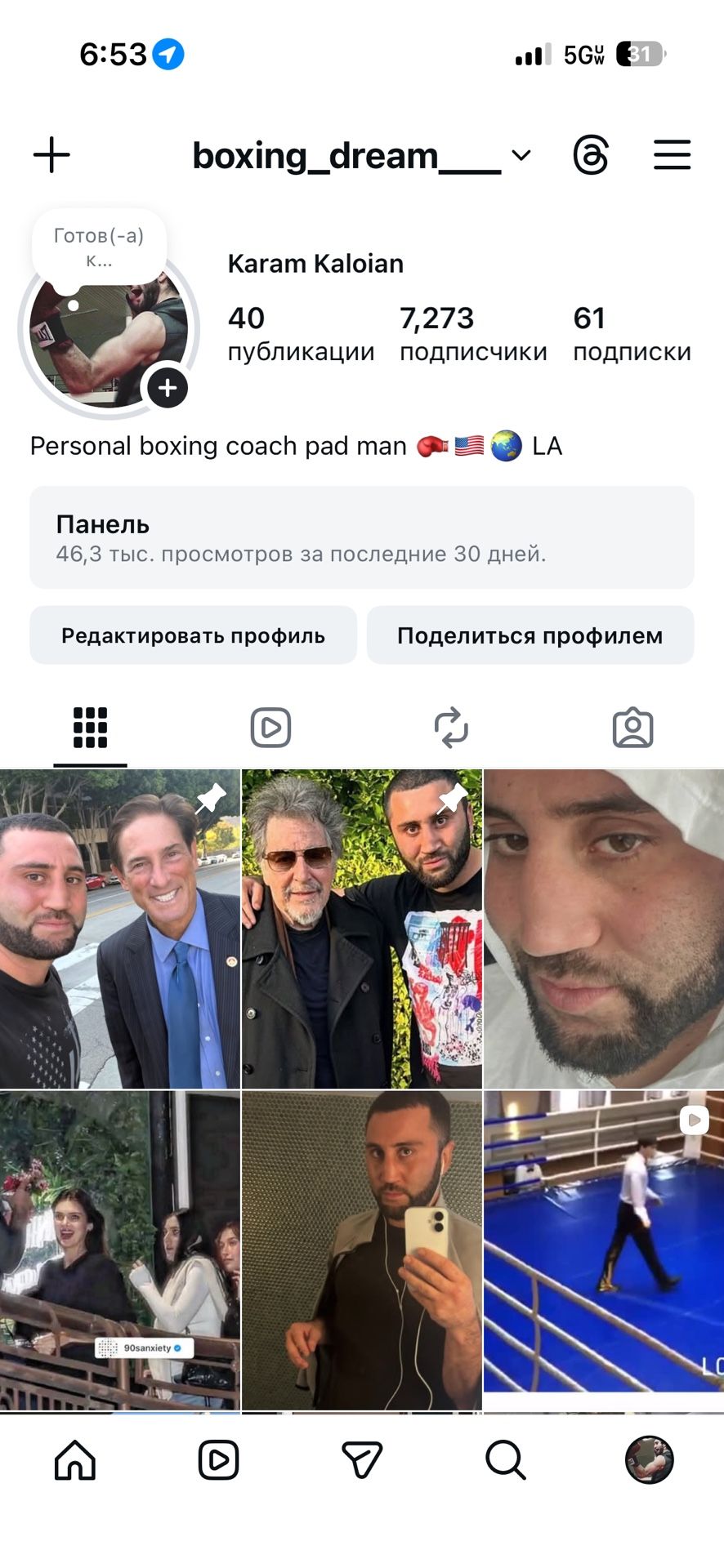724x1568 pixels.
Task: Switch to tagged photos tab
Action: [632, 728]
